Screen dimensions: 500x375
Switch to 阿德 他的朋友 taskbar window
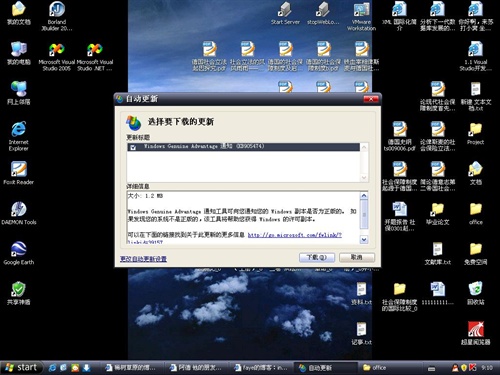(197, 368)
